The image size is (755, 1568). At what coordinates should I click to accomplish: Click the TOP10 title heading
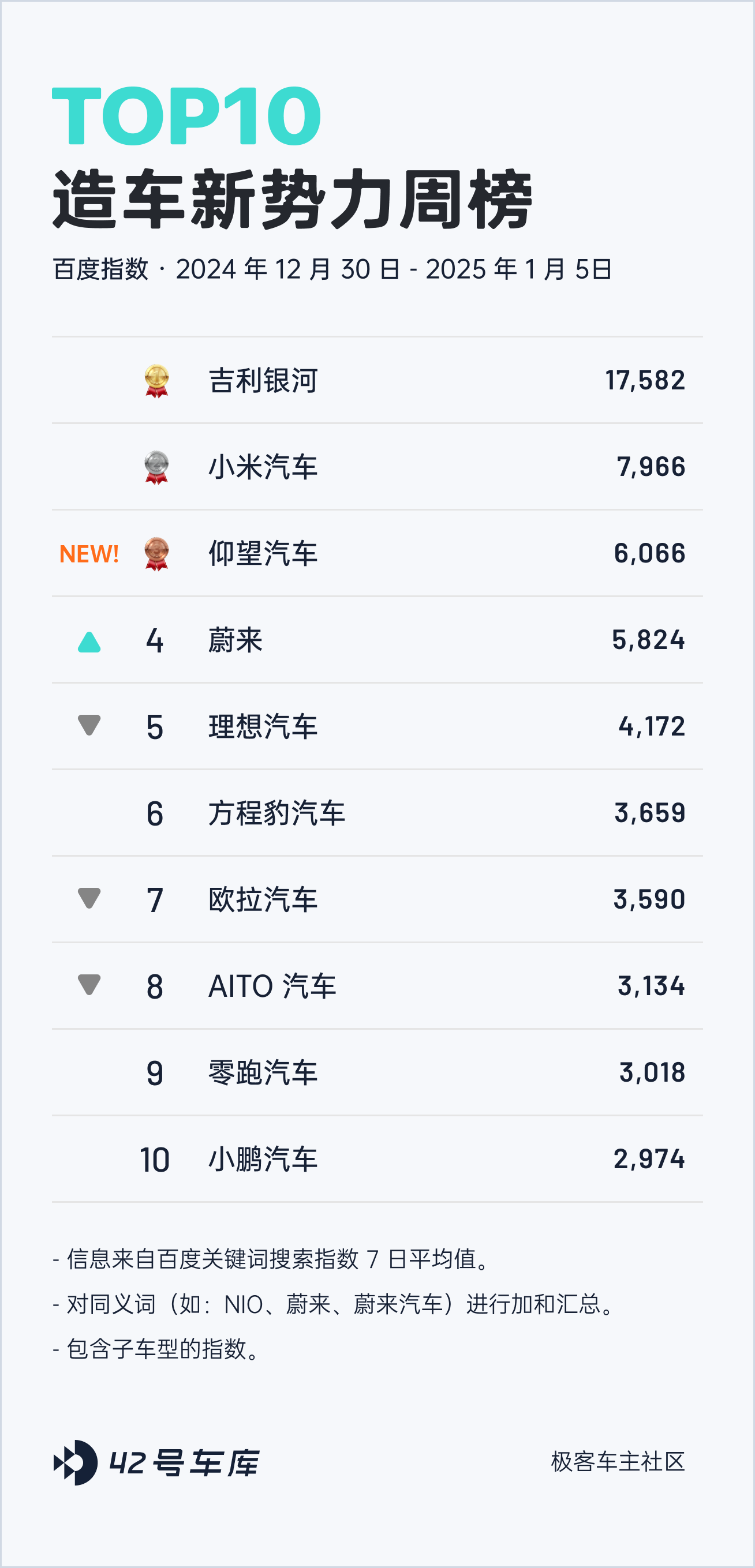pos(186,115)
